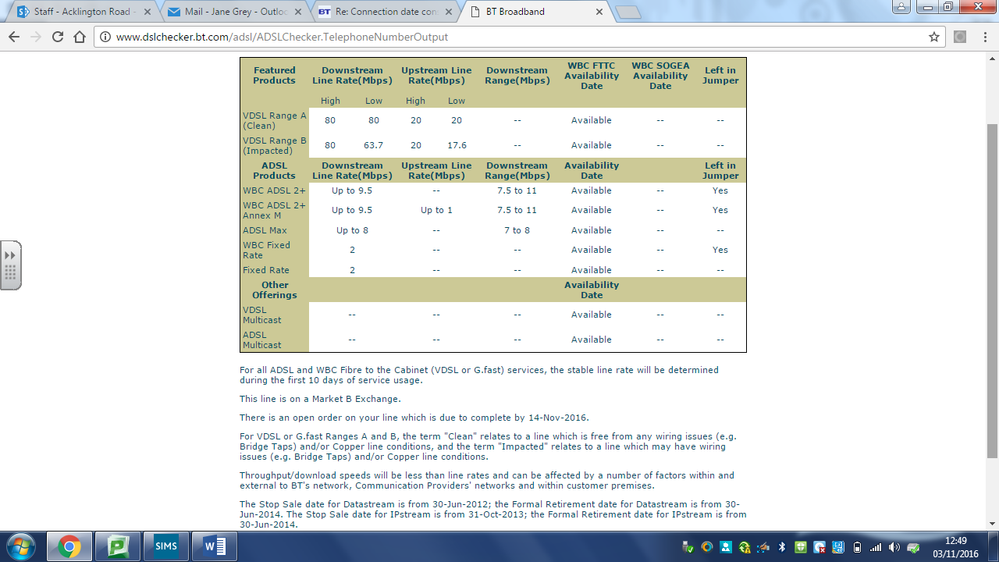Close the BT Broadband tab
This screenshot has width=999, height=562.
point(599,11)
